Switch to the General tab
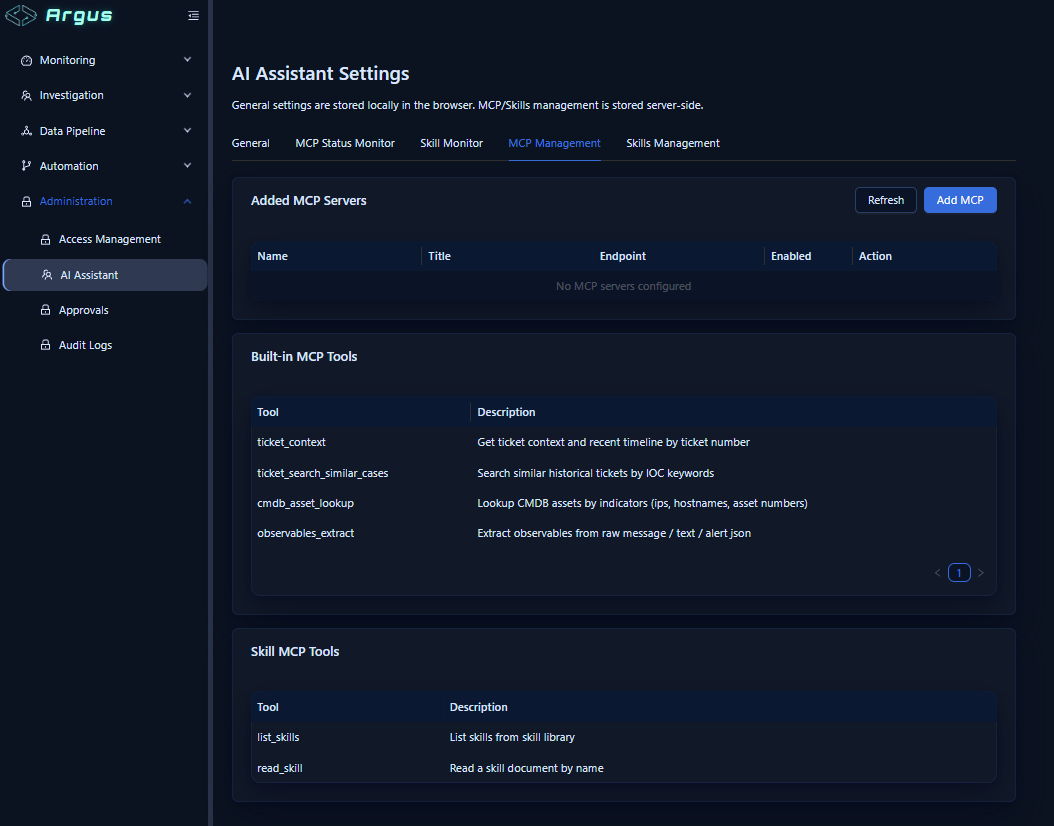This screenshot has width=1054, height=826. coord(251,143)
